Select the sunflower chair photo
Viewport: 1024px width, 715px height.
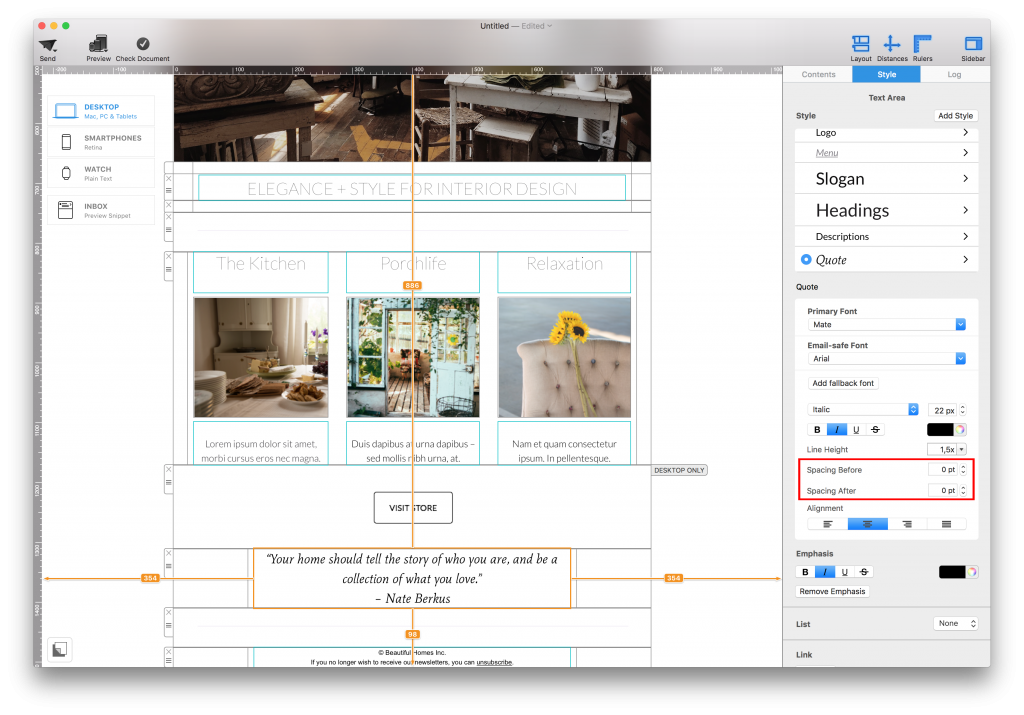(564, 358)
